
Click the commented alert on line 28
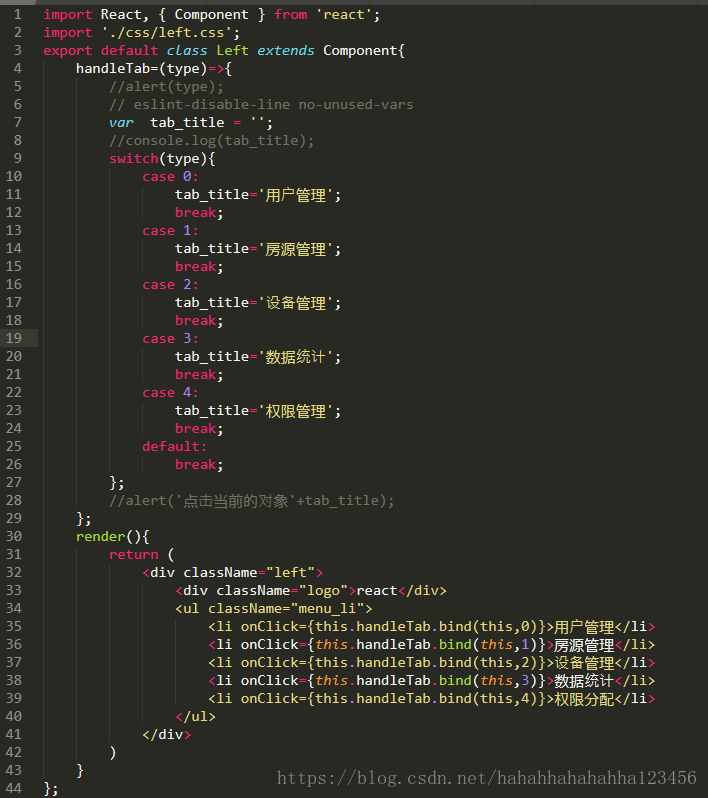click(x=251, y=500)
